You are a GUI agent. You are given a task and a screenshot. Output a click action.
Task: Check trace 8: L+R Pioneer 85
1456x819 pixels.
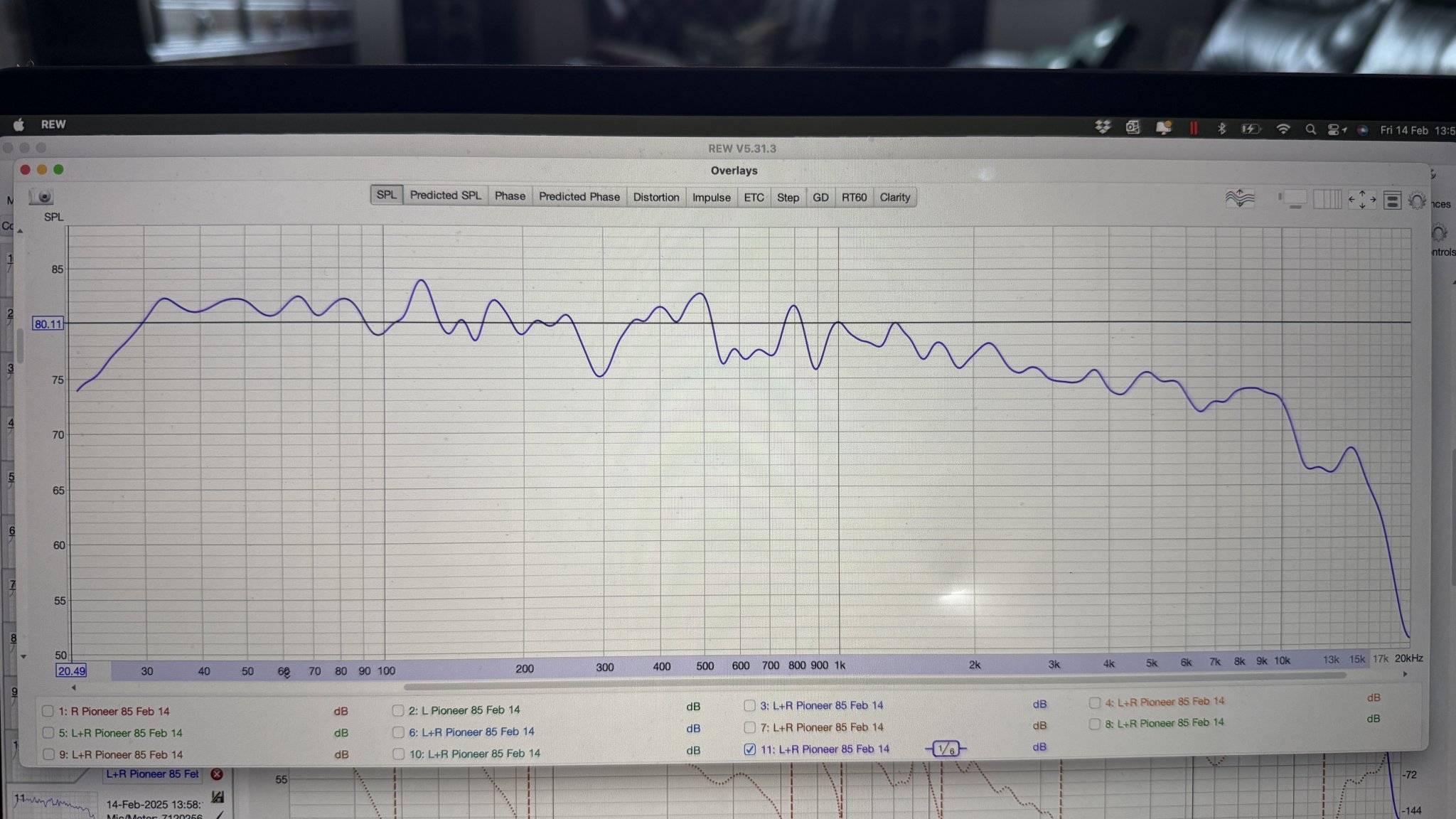[x=1095, y=724]
